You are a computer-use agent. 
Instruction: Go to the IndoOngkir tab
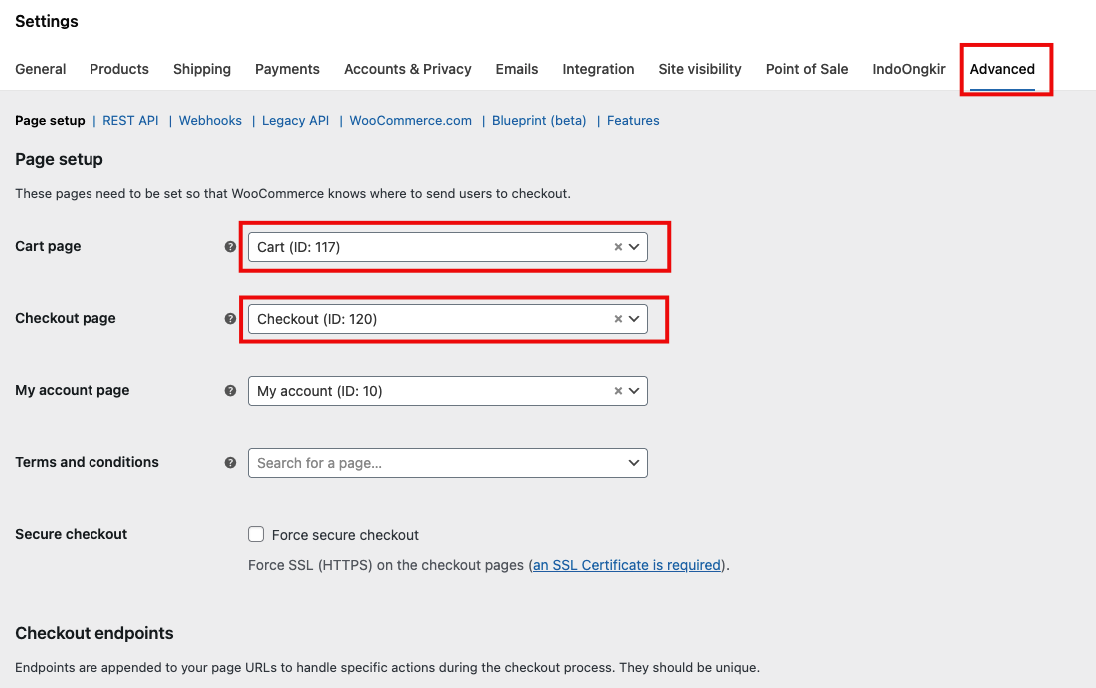coord(908,69)
